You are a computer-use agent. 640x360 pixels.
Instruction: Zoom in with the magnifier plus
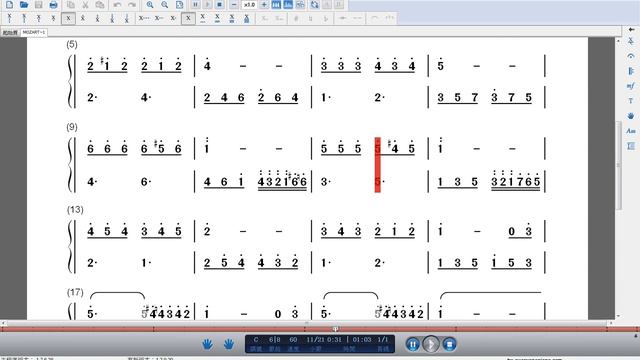(150, 5)
